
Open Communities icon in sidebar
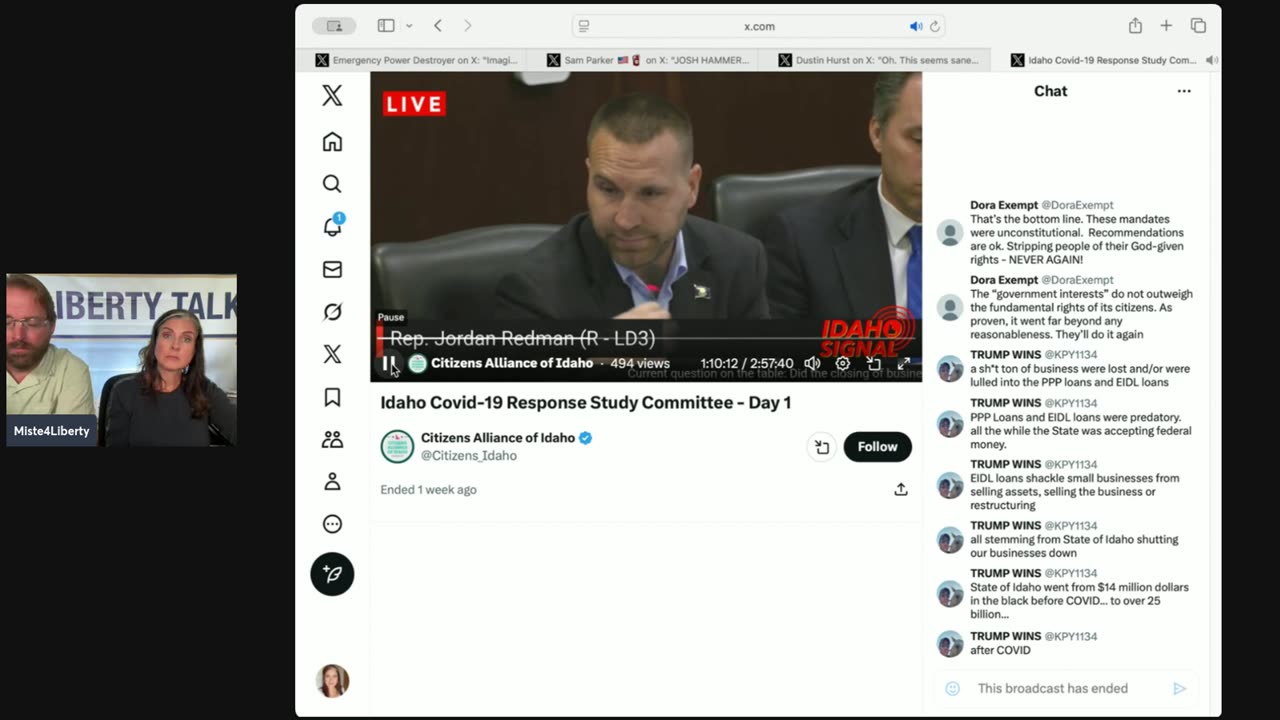(x=332, y=439)
